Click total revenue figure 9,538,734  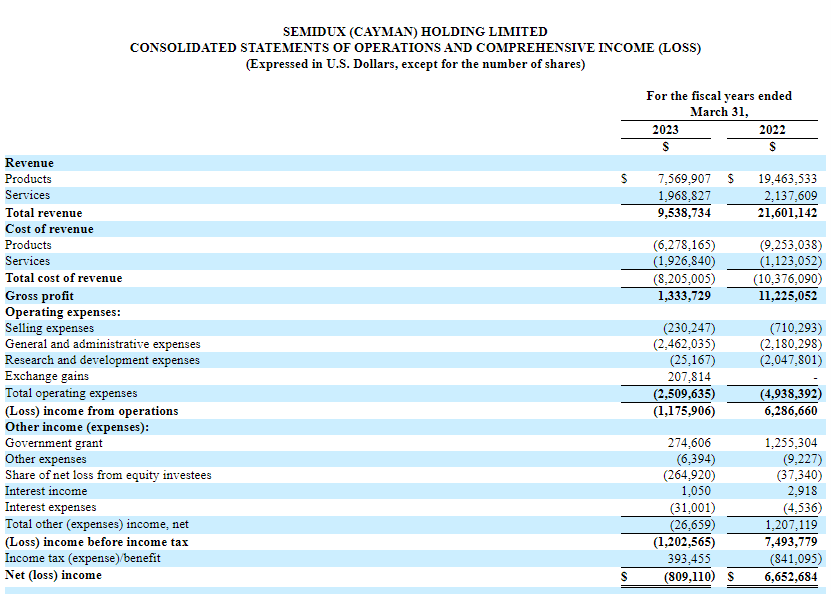pyautogui.click(x=684, y=213)
